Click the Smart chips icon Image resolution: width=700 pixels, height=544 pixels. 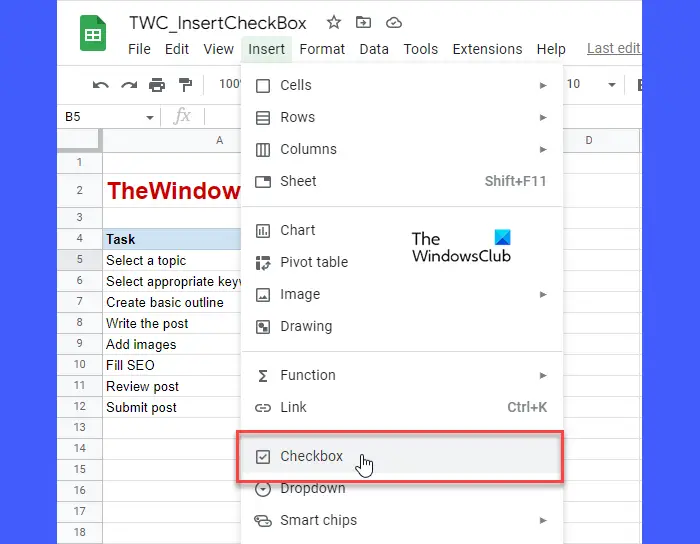click(x=262, y=521)
